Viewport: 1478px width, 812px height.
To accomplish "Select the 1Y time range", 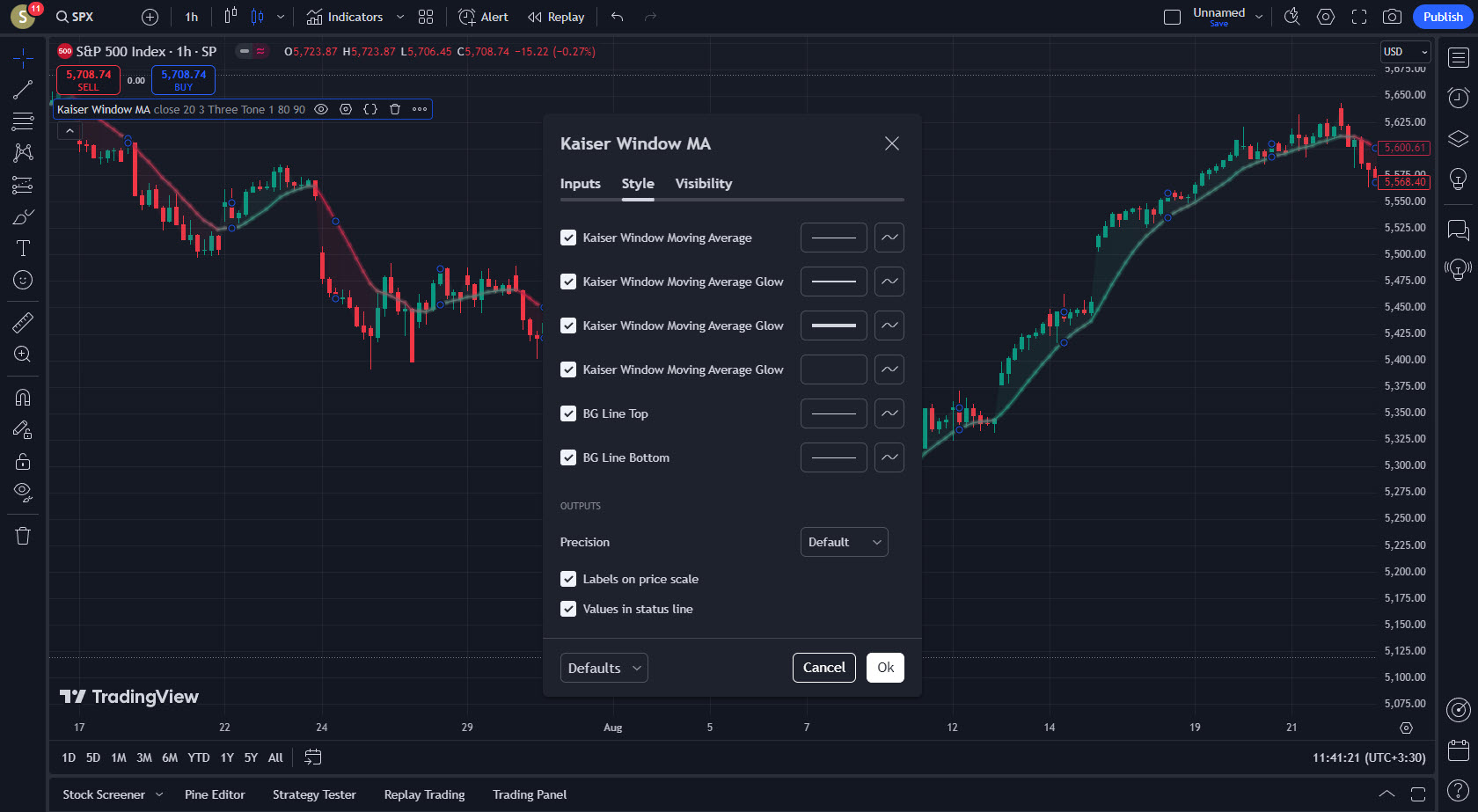I will tap(227, 757).
